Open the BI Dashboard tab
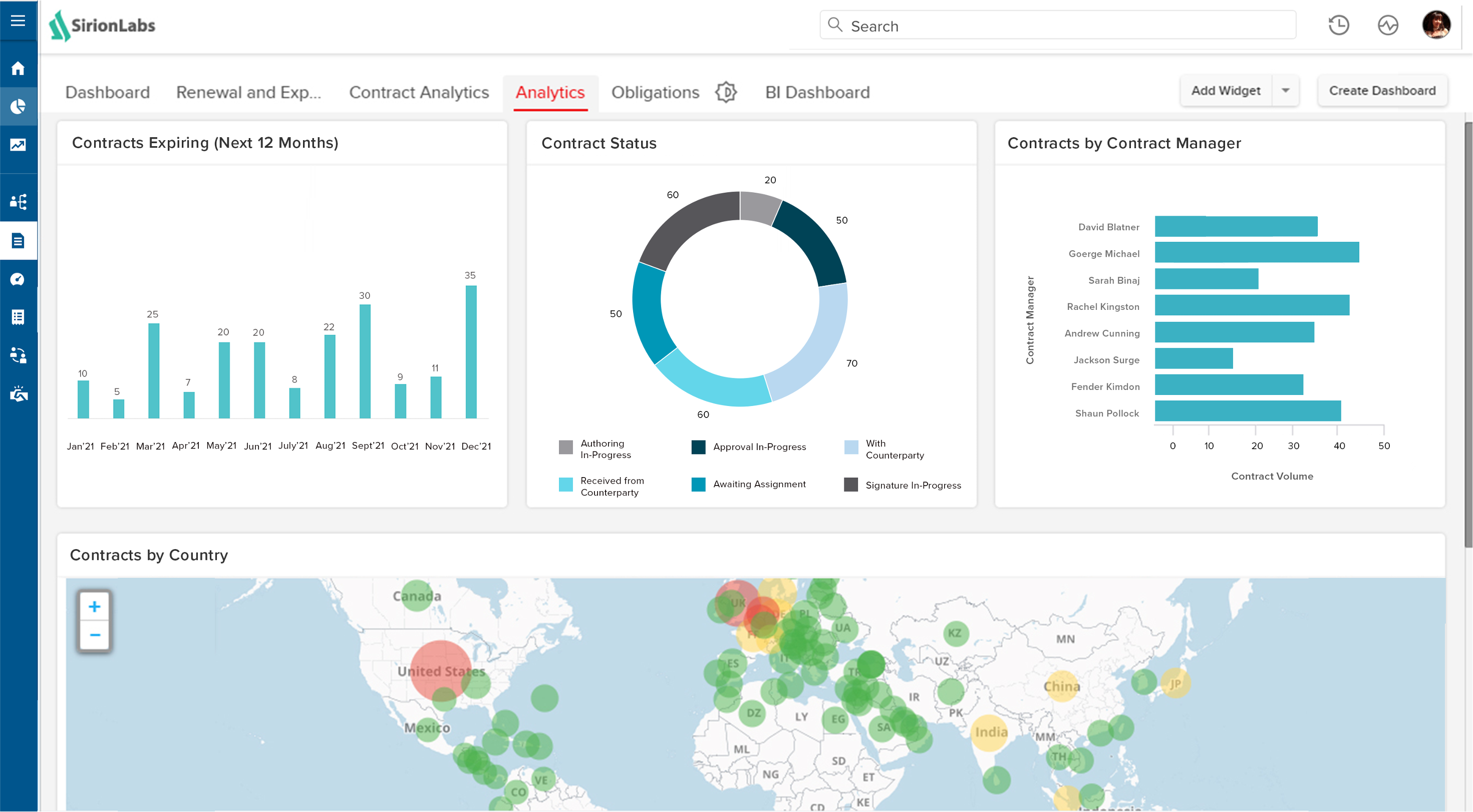Screen dimensions: 1473x812 tap(818, 92)
